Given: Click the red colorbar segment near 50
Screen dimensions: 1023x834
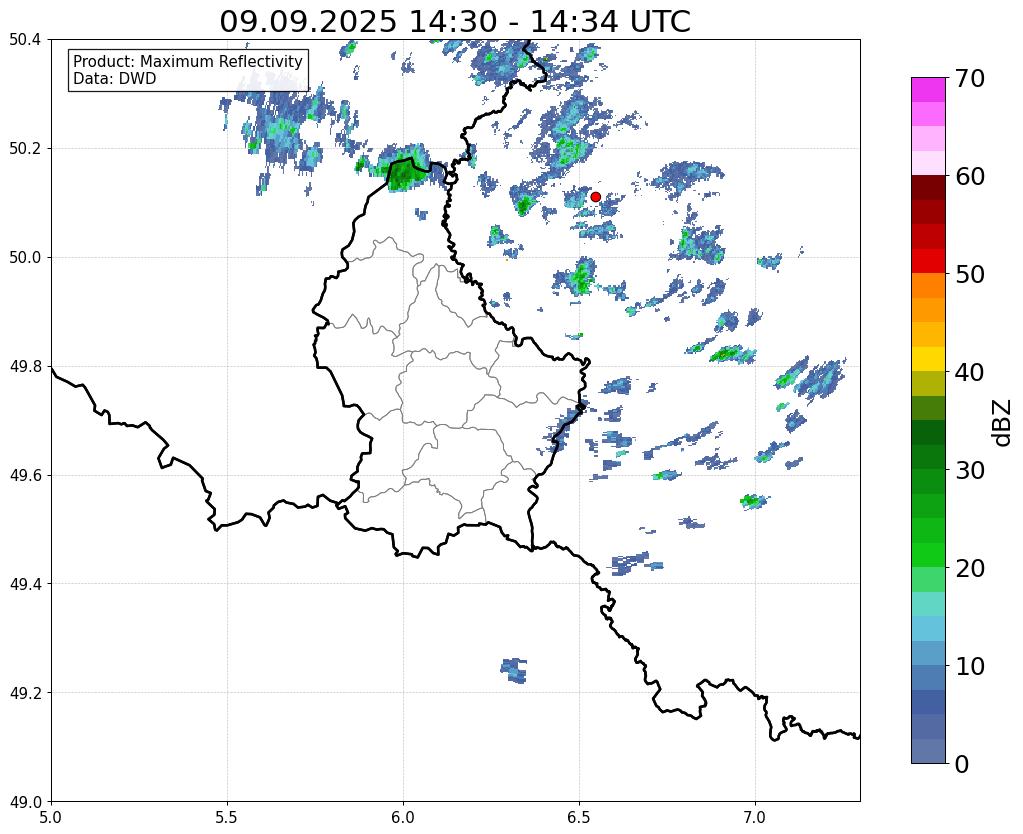Looking at the screenshot, I should (928, 261).
